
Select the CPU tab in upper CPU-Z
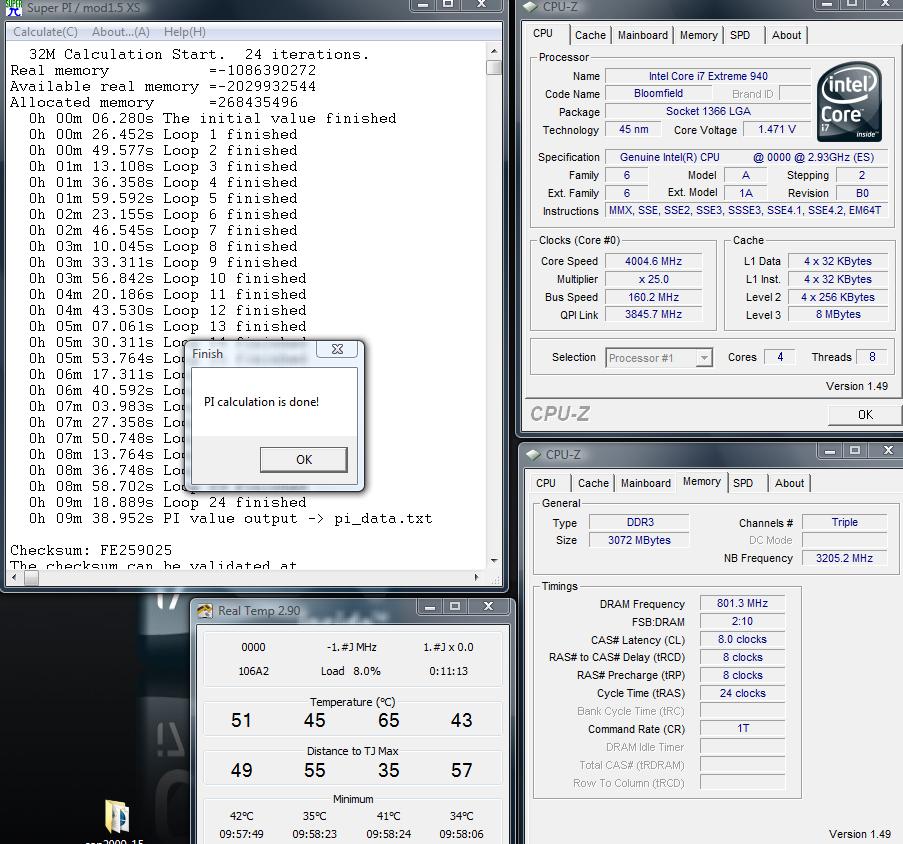[x=543, y=33]
